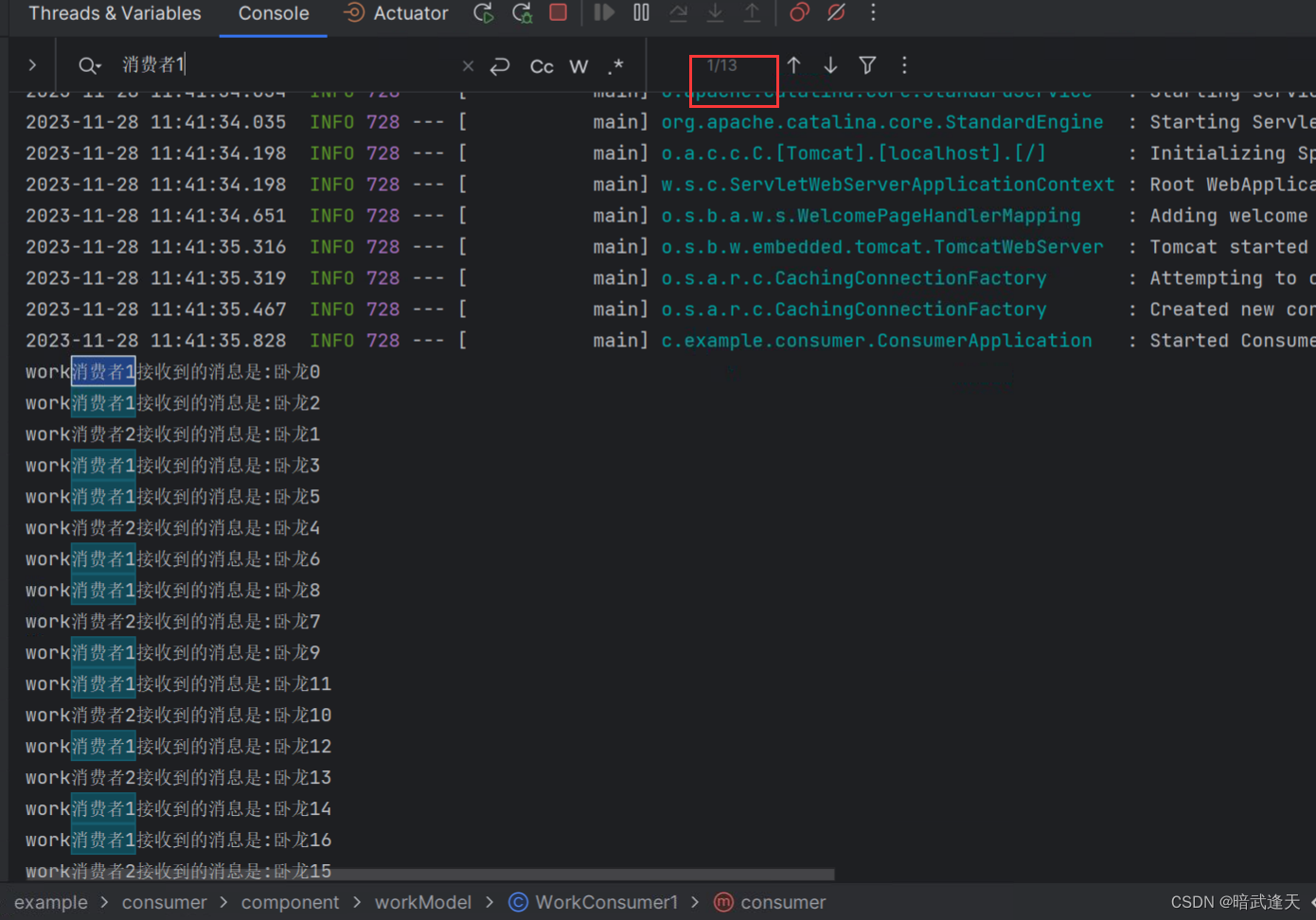Image resolution: width=1316 pixels, height=920 pixels.
Task: Click org.apache.catalina.core.StandardEngine logger
Action: pos(882,122)
